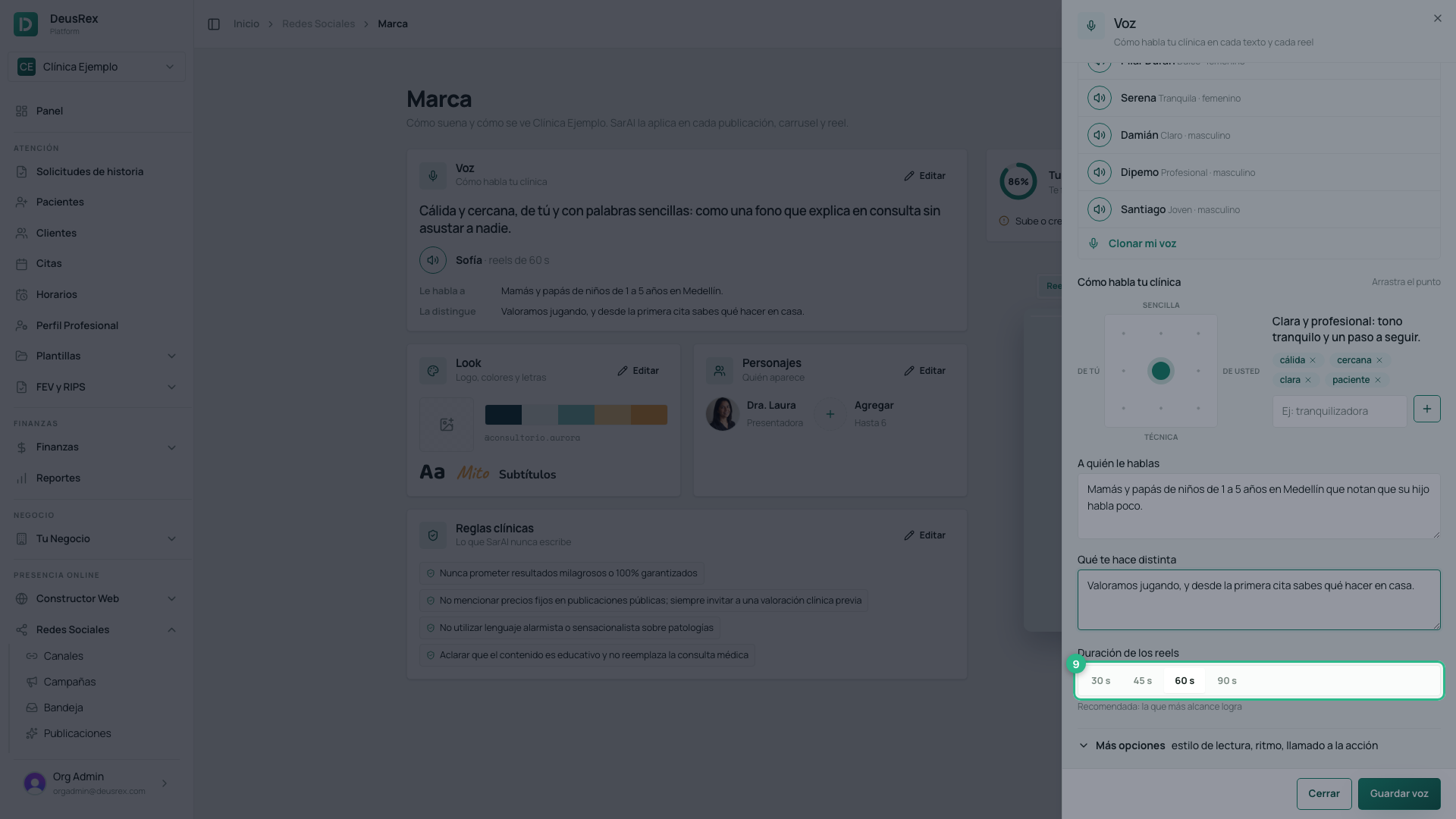The image size is (1456, 819).
Task: Click Cerrar button
Action: [x=1324, y=793]
